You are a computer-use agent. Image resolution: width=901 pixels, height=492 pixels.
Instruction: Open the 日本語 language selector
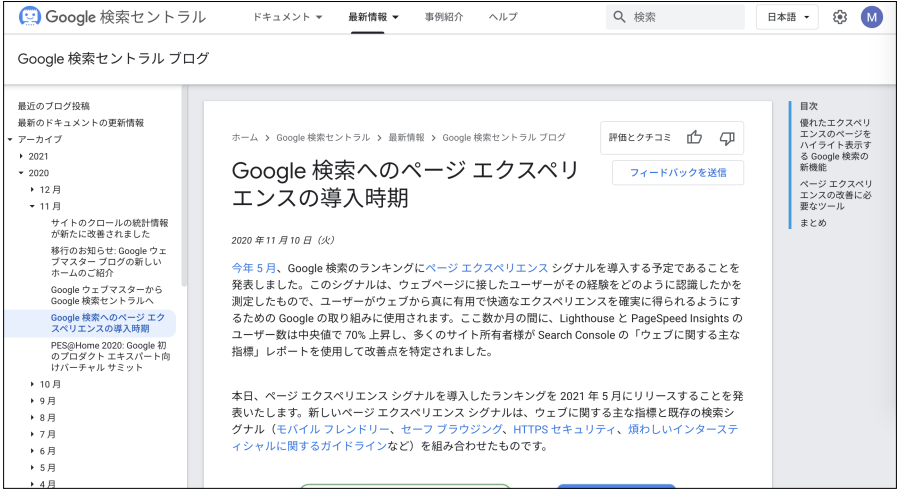coord(787,17)
